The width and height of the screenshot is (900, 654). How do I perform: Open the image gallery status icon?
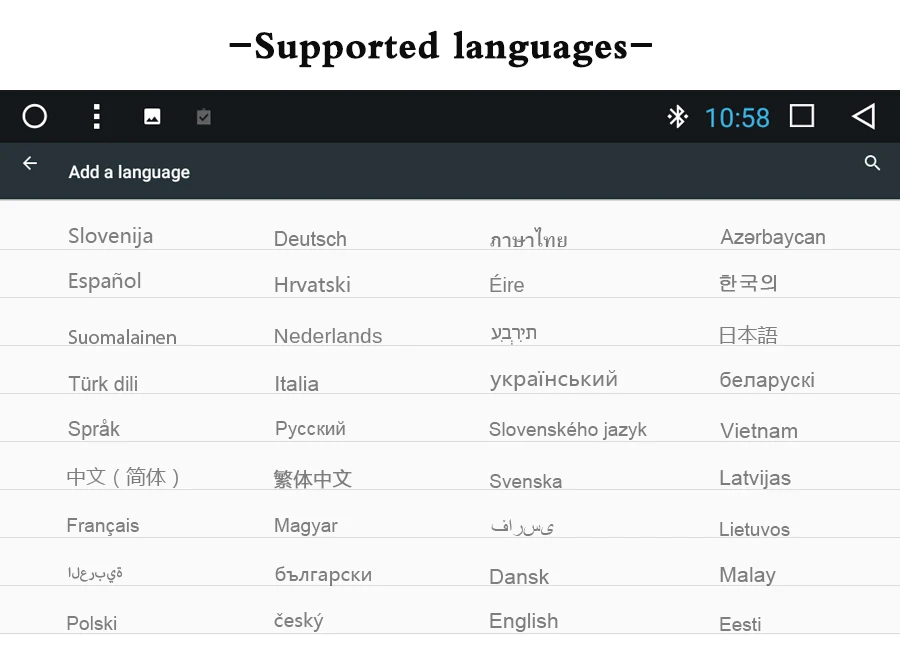[x=152, y=117]
